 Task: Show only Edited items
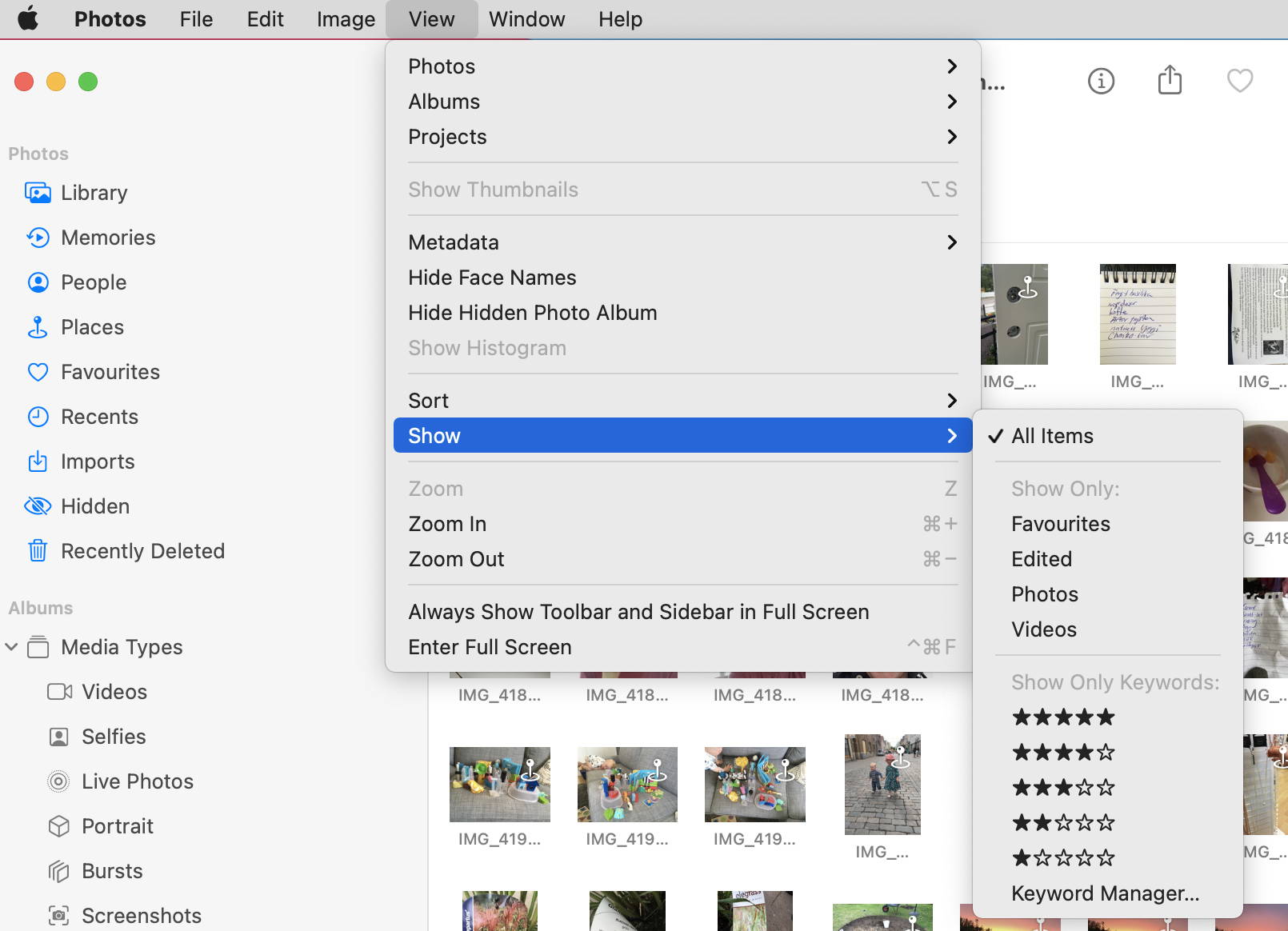pos(1107,559)
